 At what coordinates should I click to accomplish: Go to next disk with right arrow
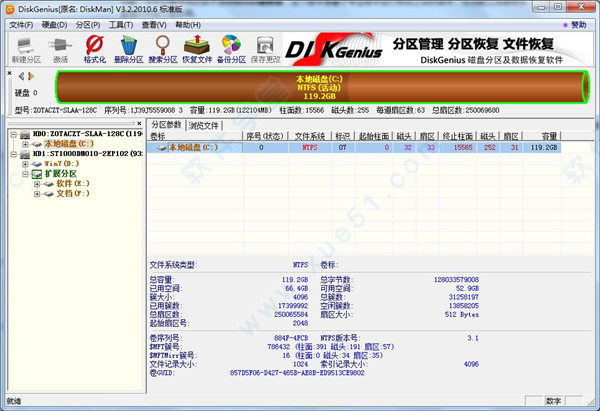tap(31, 76)
